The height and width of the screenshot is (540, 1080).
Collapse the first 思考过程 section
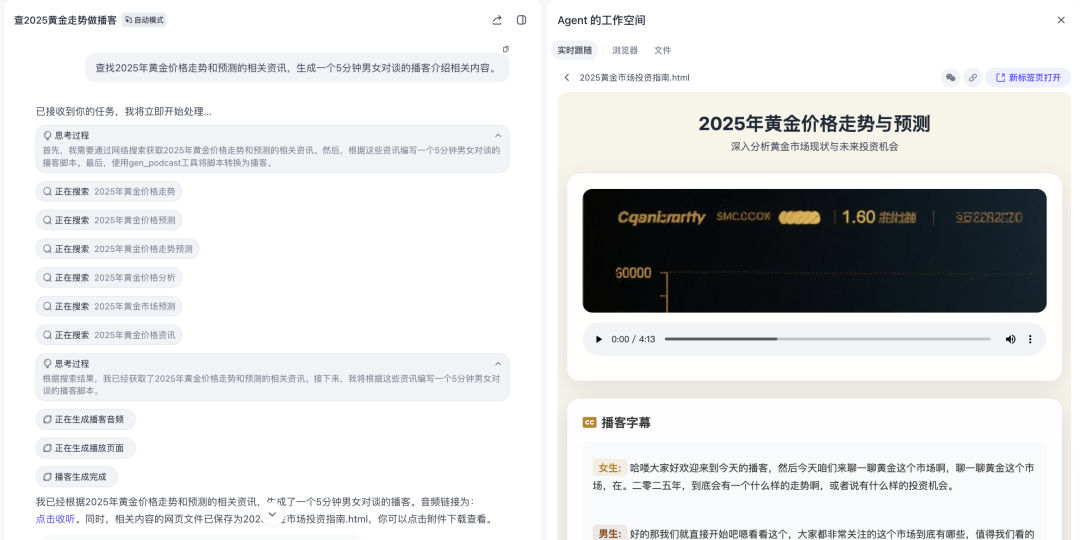[498, 135]
